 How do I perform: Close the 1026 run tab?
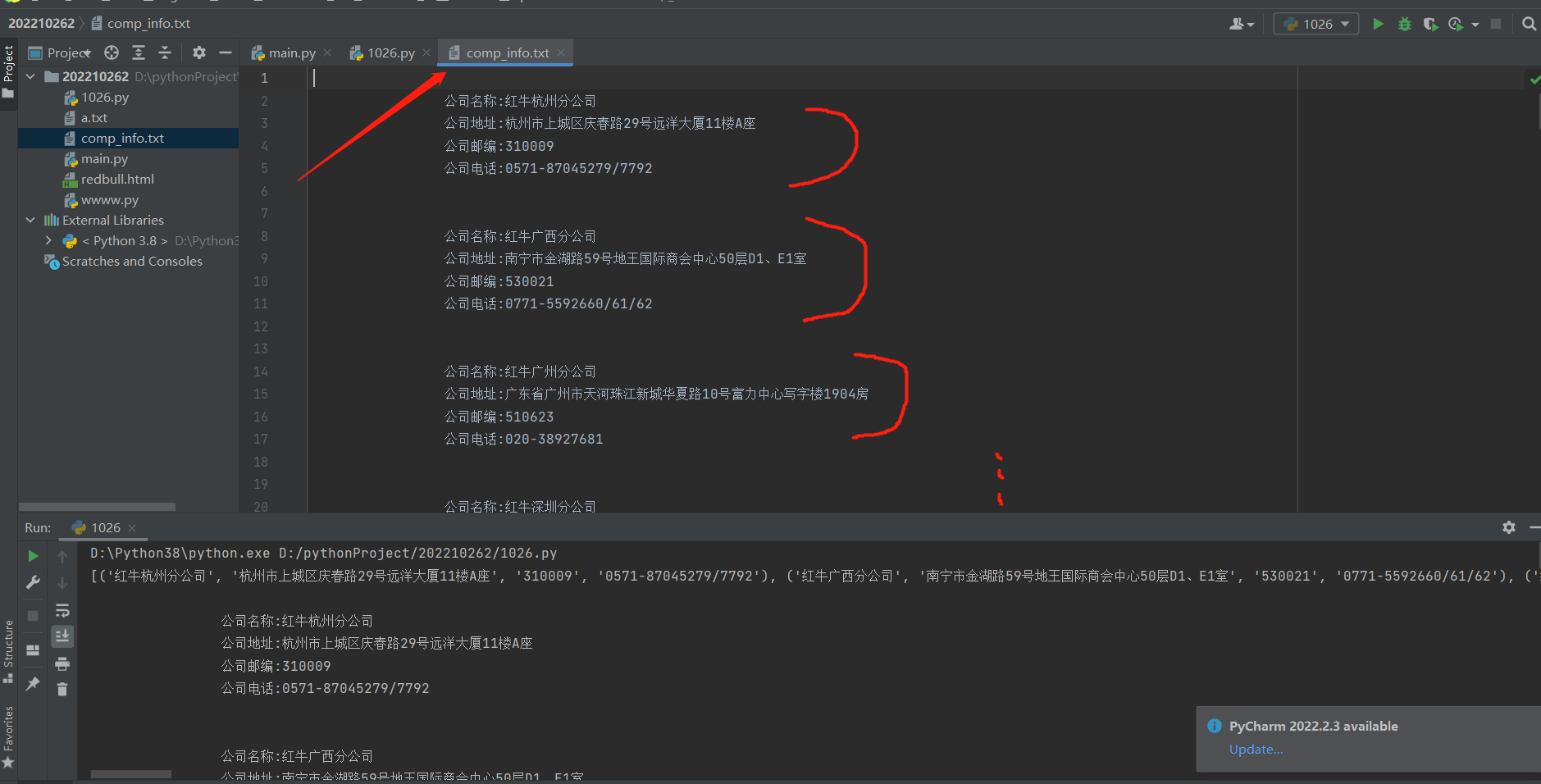pyautogui.click(x=132, y=528)
